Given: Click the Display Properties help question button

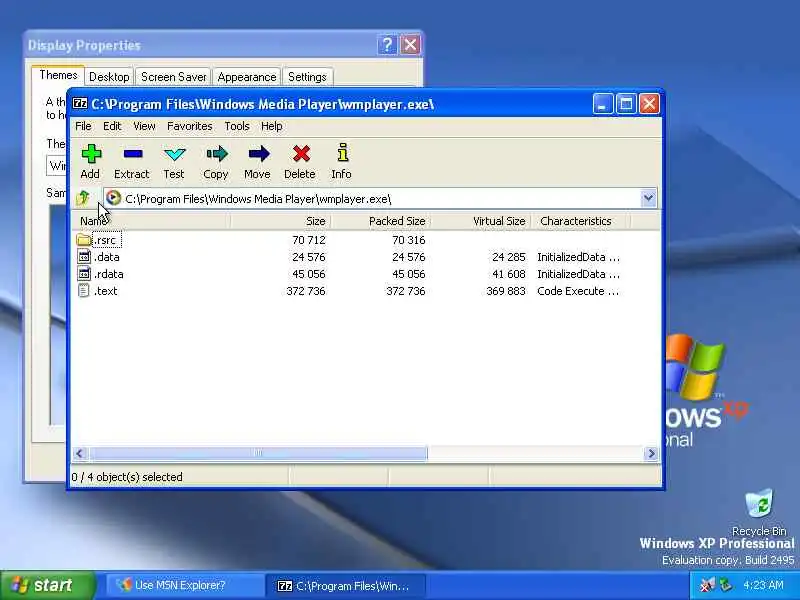Looking at the screenshot, I should (x=387, y=45).
